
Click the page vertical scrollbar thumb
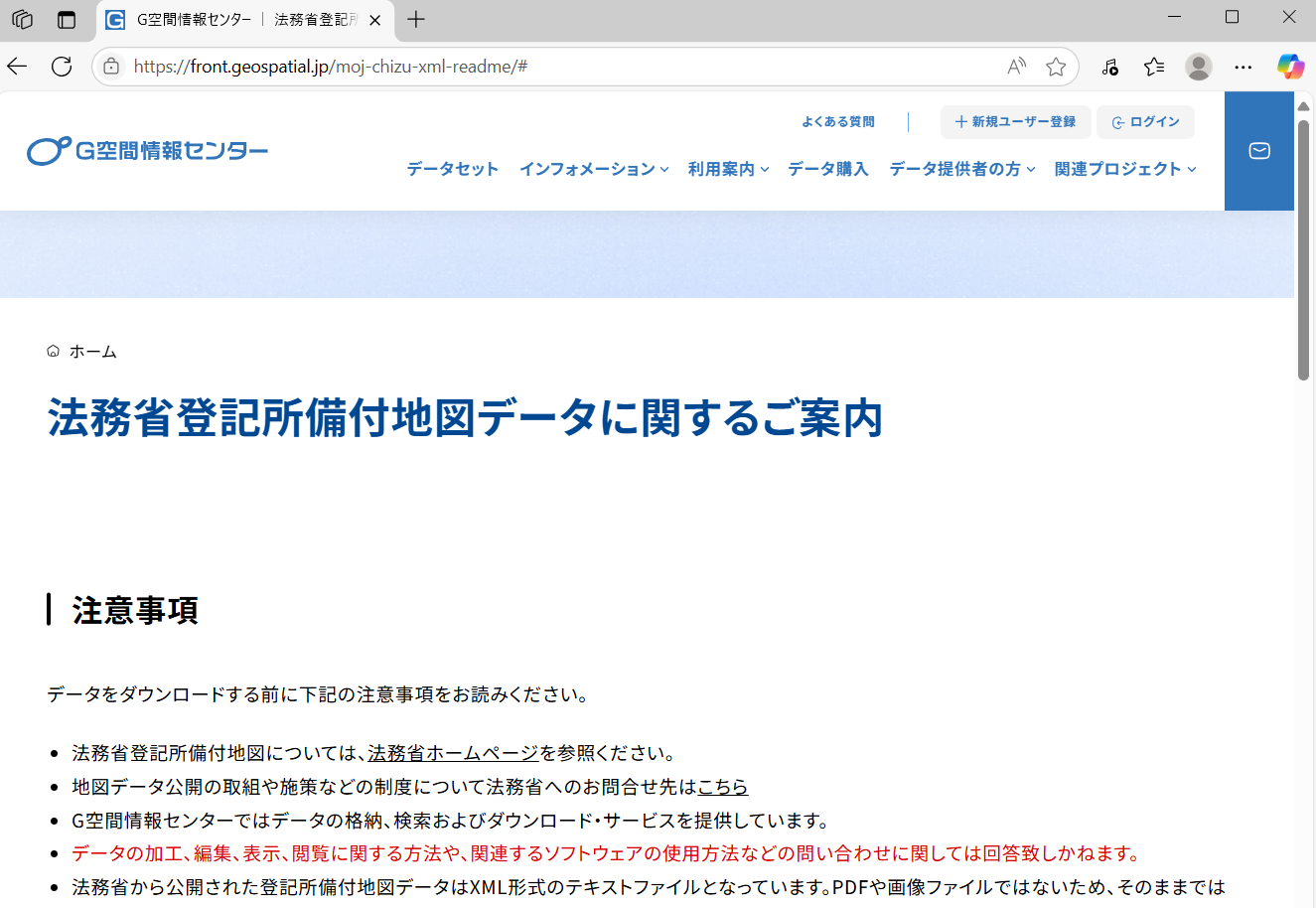[1303, 250]
